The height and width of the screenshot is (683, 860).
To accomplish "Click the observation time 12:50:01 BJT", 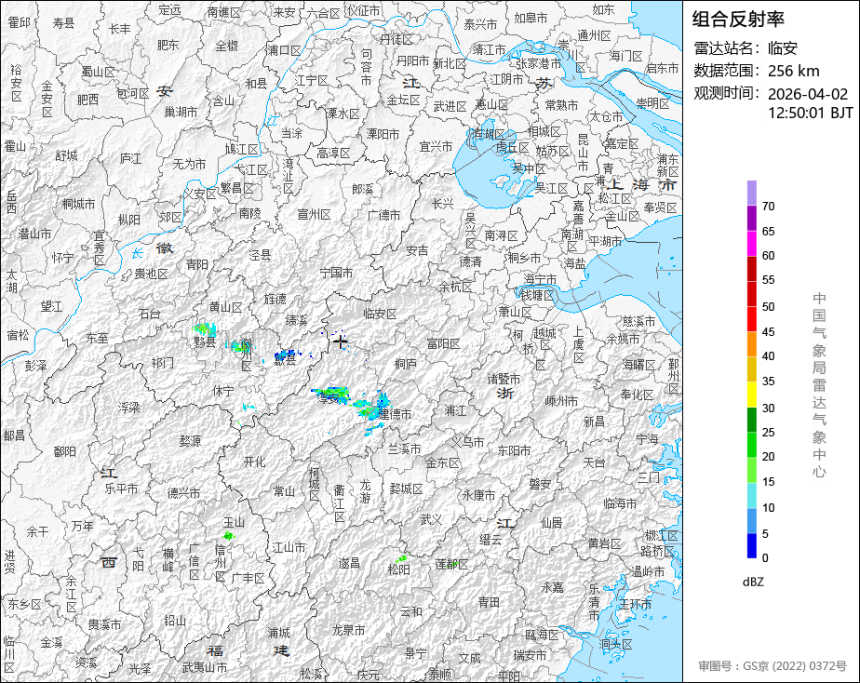I will [810, 113].
